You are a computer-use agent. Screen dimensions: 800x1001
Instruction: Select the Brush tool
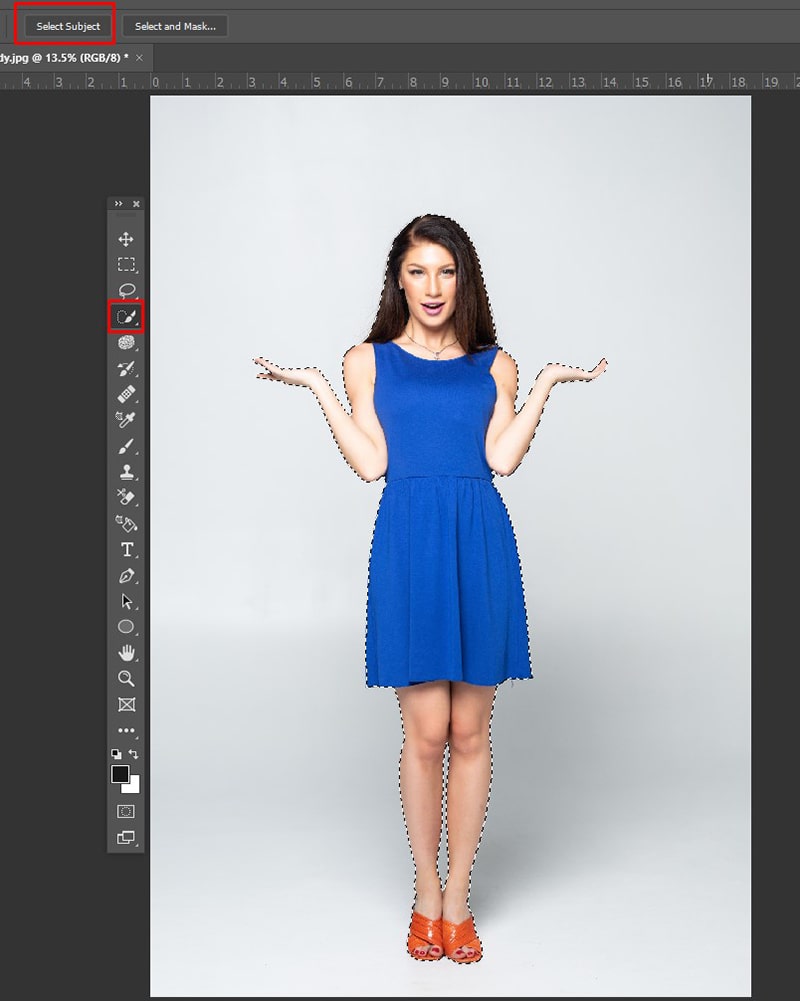[126, 446]
